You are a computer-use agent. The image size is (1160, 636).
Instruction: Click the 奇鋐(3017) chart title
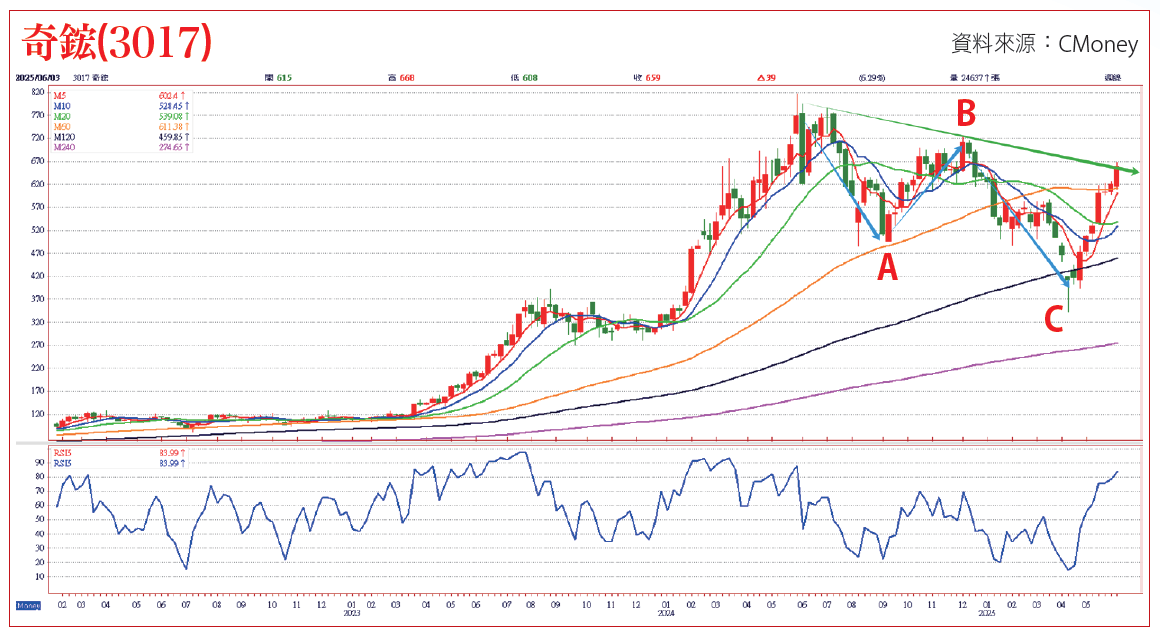point(117,41)
